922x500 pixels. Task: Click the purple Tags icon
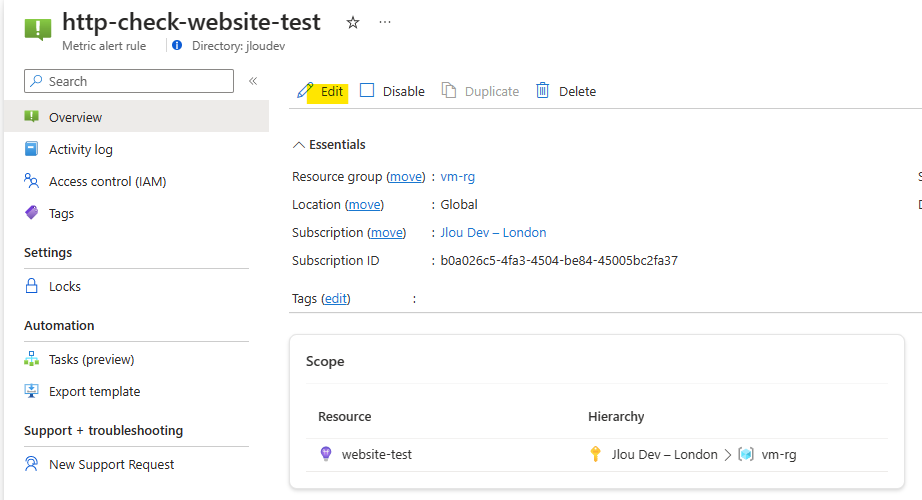[x=32, y=212]
